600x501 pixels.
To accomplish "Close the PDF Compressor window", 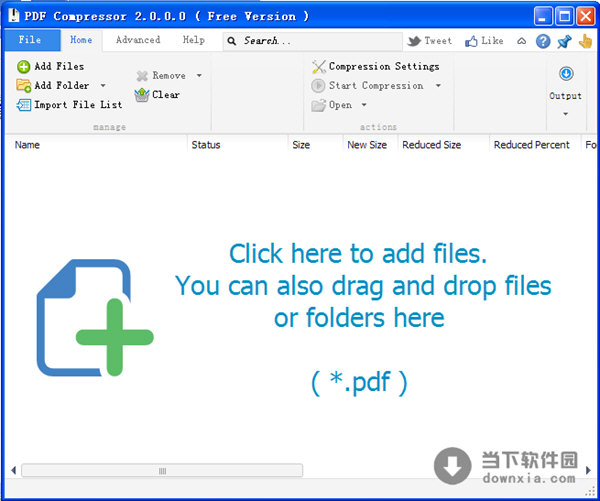I will [x=585, y=16].
